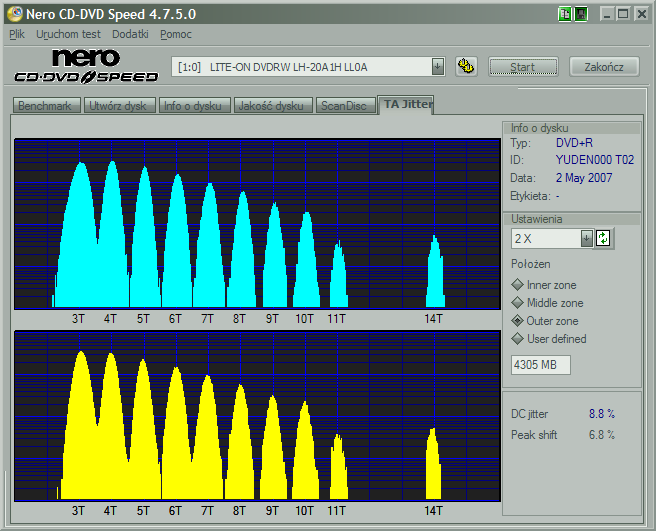Viewport: 656px width, 531px height.
Task: Switch to the Benchmark tab
Action: 46,105
